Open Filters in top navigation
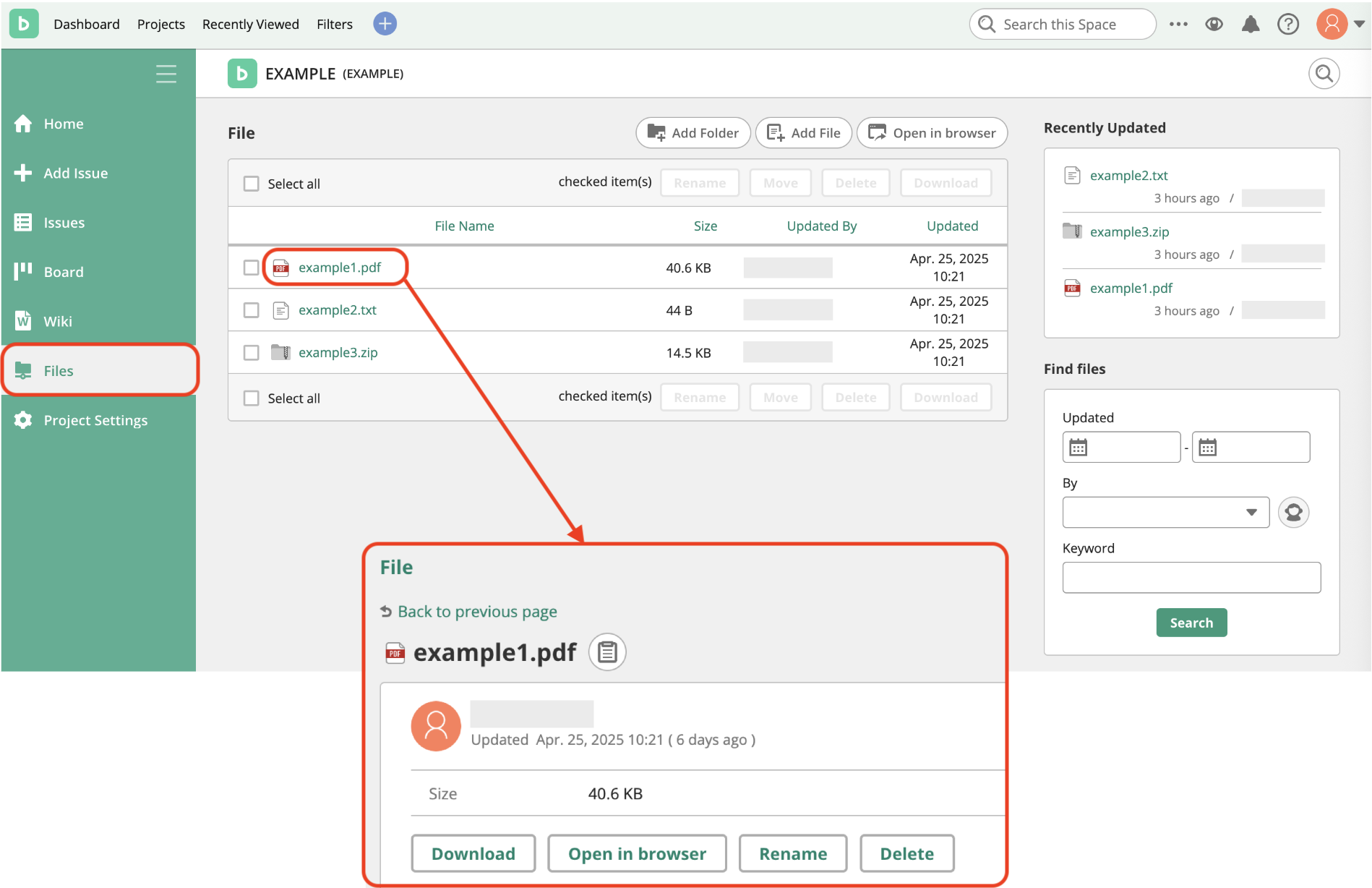Image resolution: width=1372 pixels, height=888 pixels. coord(335,24)
